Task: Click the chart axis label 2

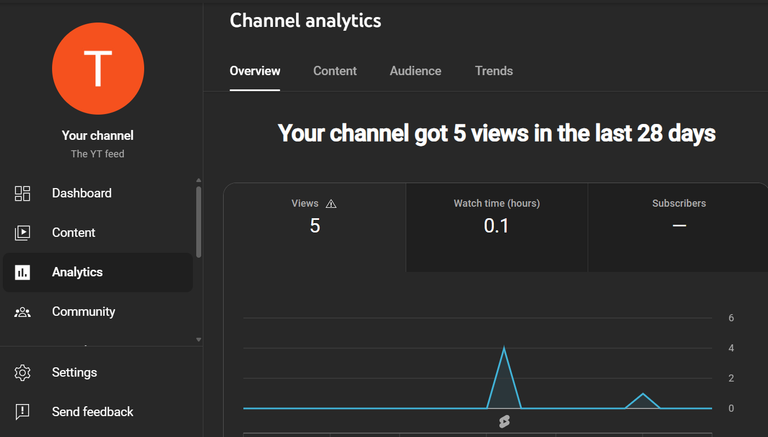Action: click(x=731, y=378)
